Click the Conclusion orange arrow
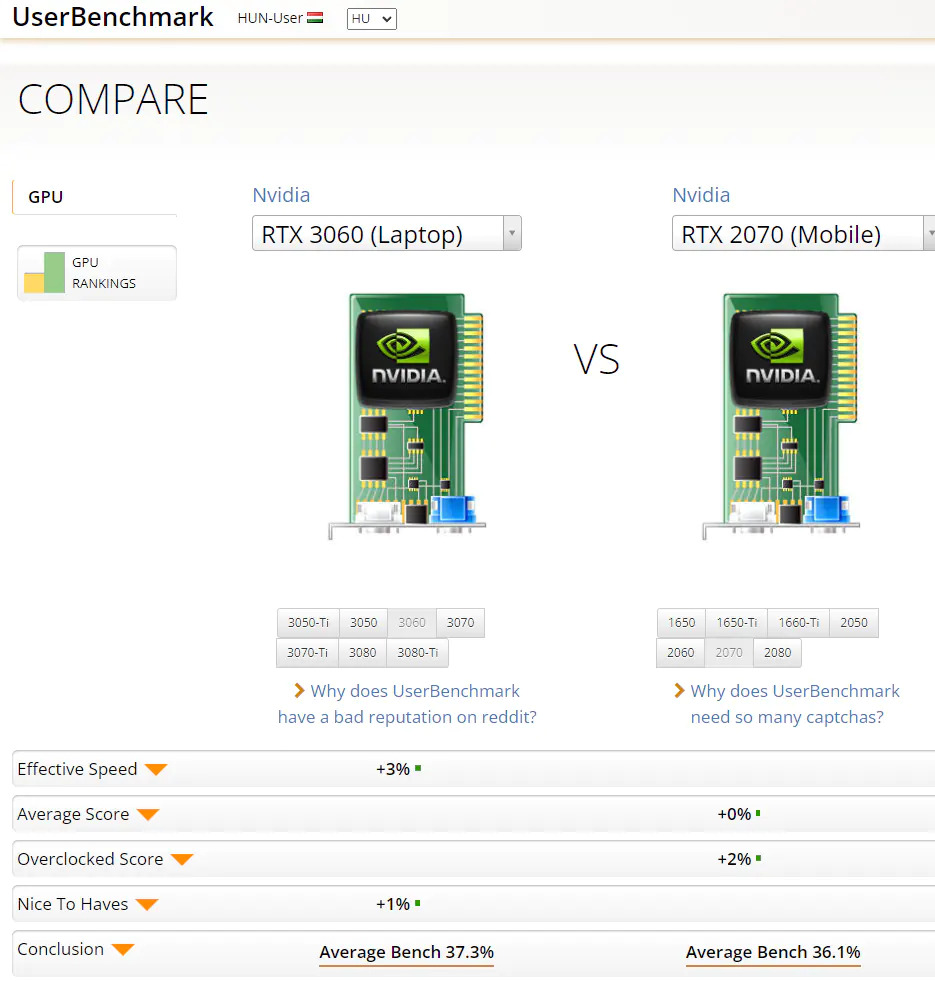Screen dimensions: 935x981 [123, 950]
